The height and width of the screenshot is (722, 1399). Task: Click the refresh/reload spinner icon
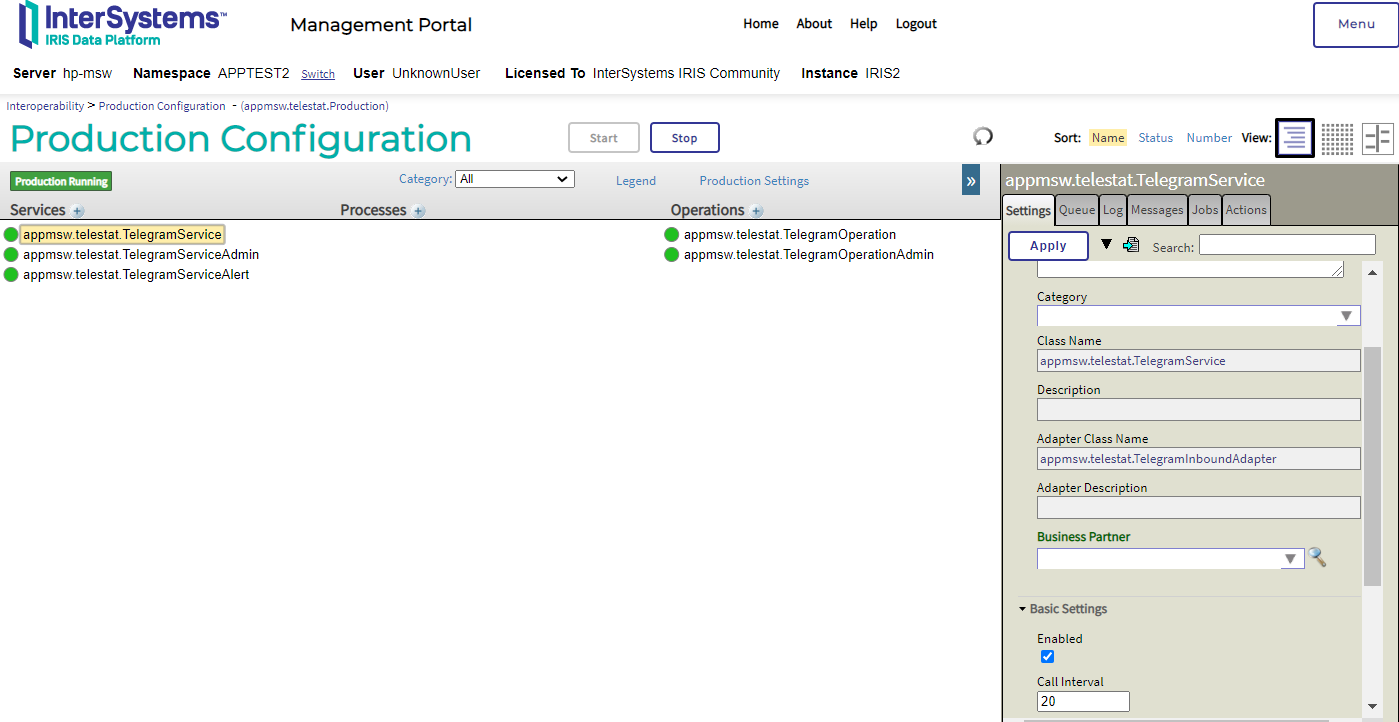(x=983, y=136)
